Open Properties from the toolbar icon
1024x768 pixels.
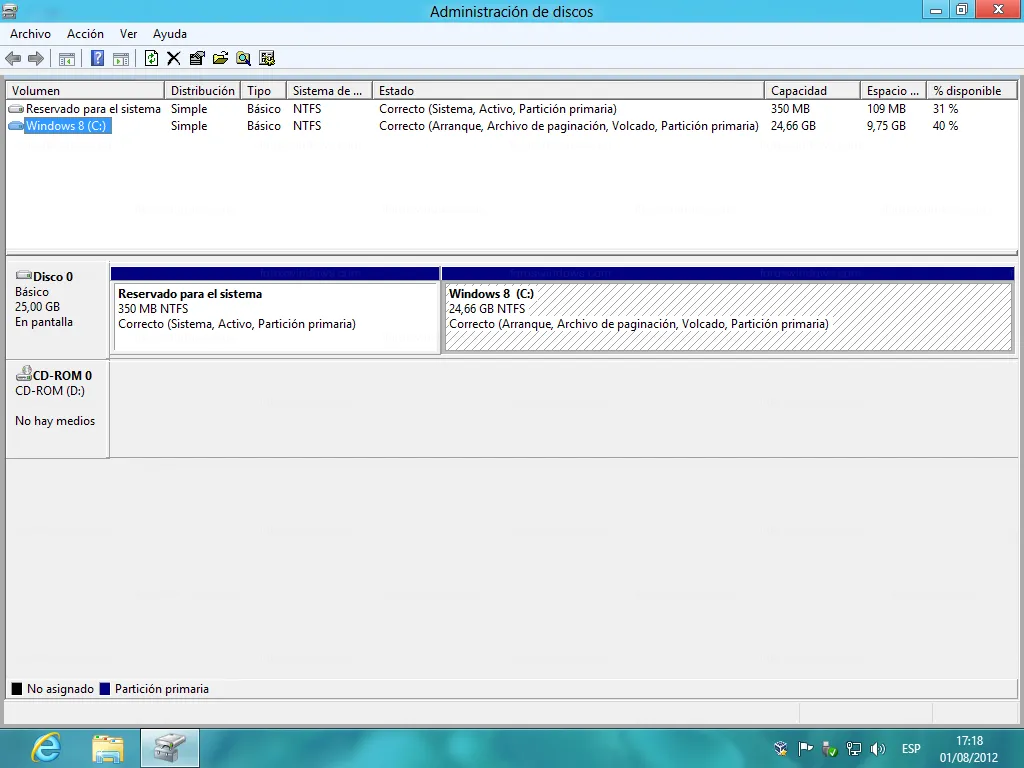point(197,59)
